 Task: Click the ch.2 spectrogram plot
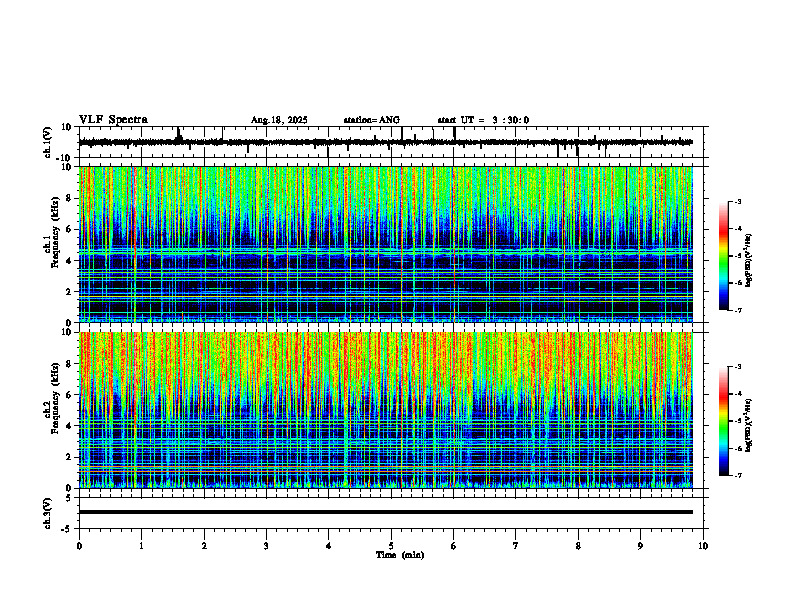(x=386, y=410)
